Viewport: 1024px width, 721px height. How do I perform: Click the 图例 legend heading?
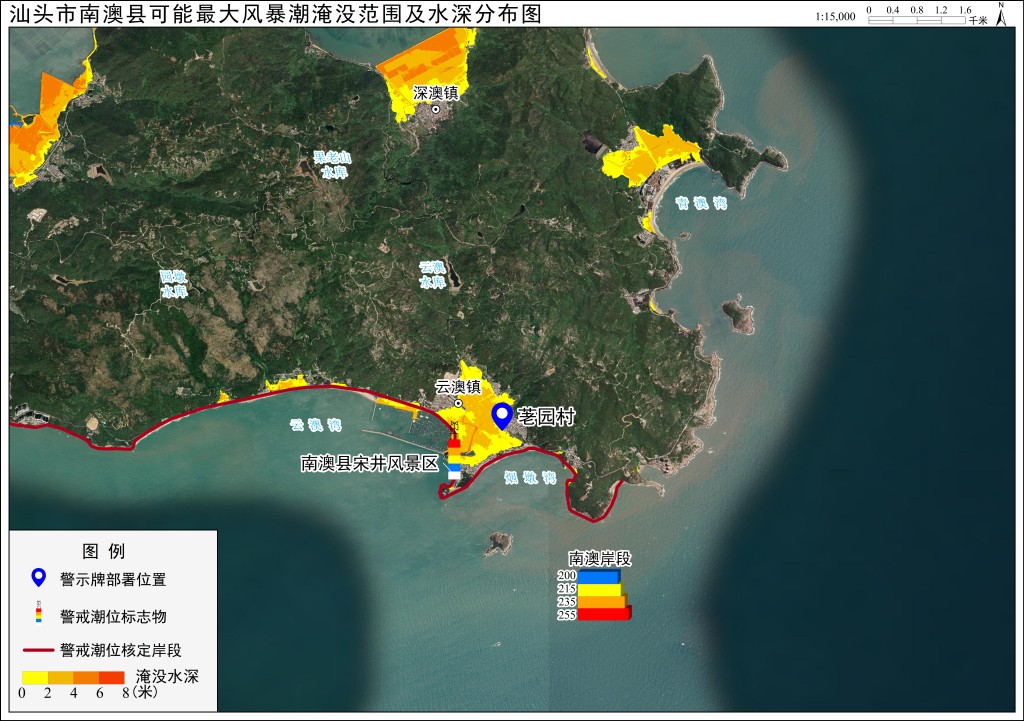(103, 551)
